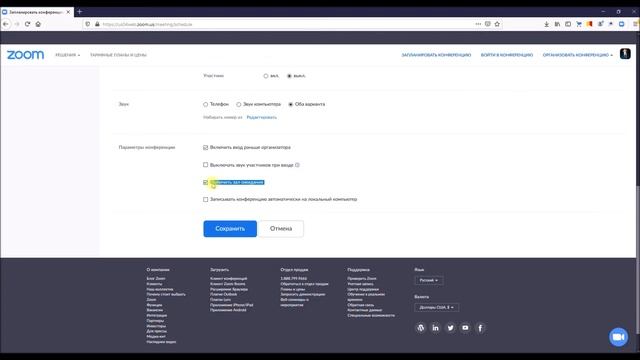Choose 'Звук компьютера' audio option

pyautogui.click(x=238, y=104)
